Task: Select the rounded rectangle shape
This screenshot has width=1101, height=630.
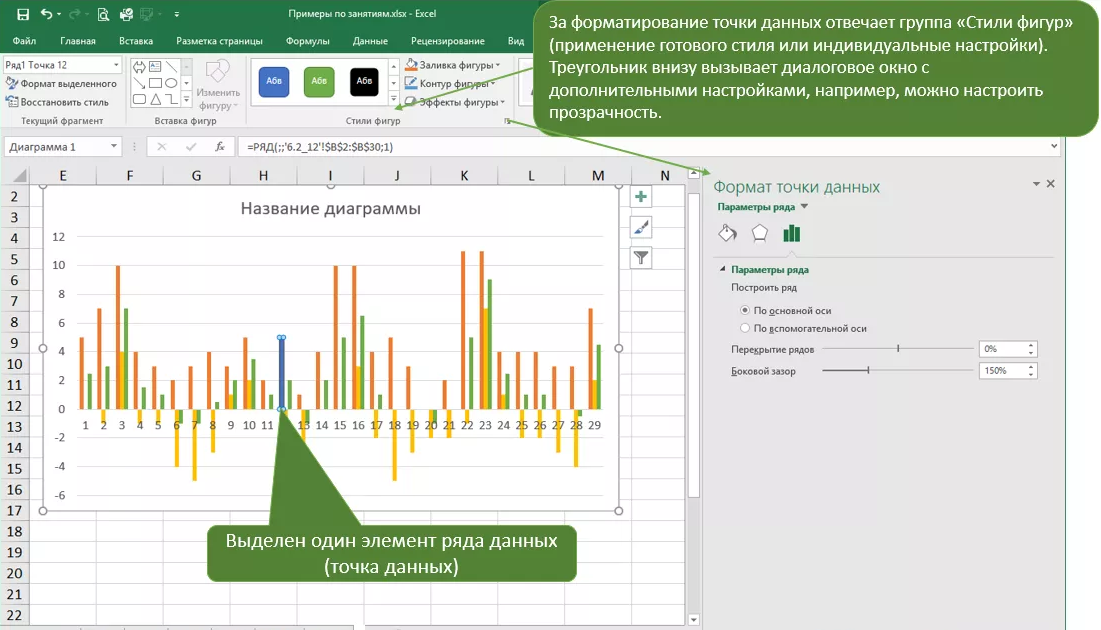Action: pyautogui.click(x=139, y=99)
